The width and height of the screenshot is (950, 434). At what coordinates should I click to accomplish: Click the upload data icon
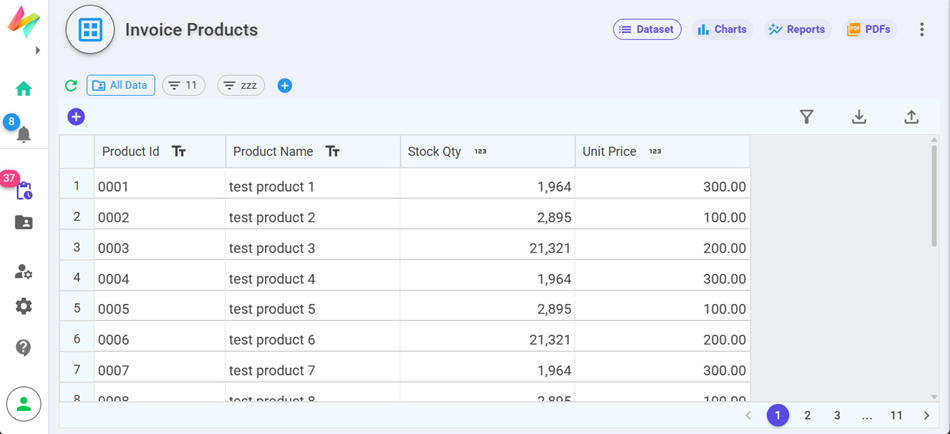[x=911, y=117]
